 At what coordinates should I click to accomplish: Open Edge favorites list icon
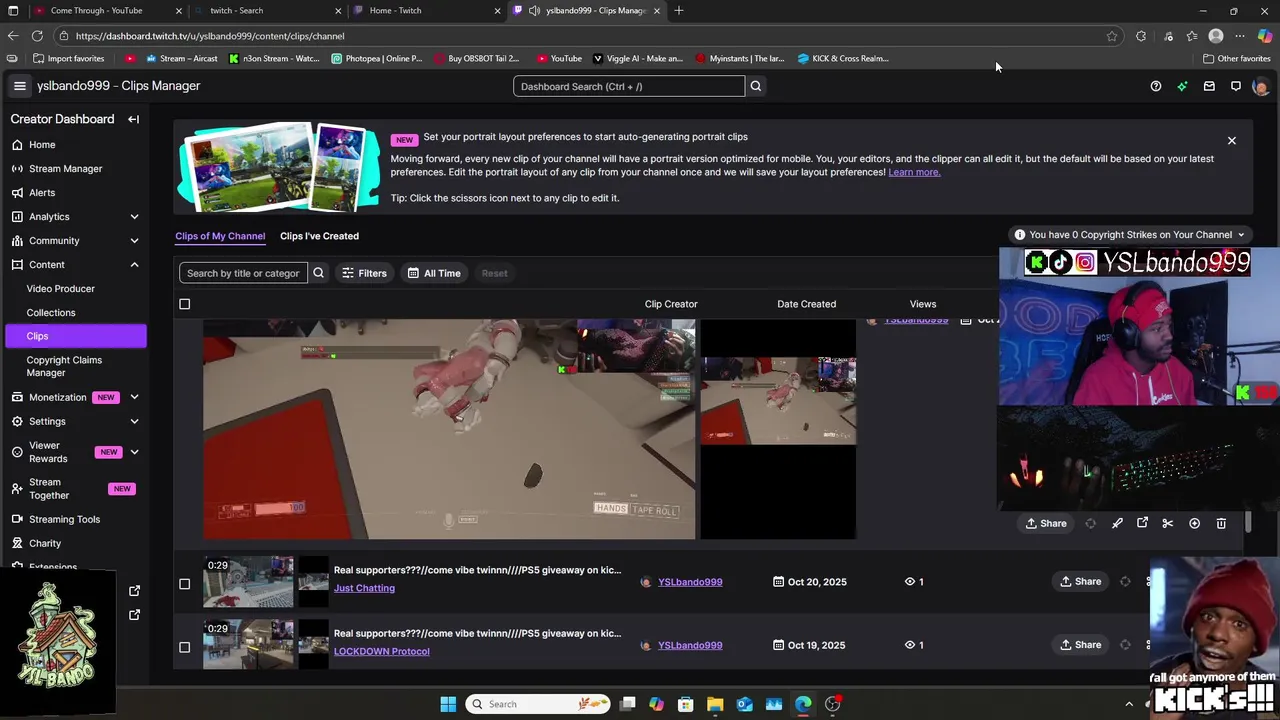pos(1192,36)
